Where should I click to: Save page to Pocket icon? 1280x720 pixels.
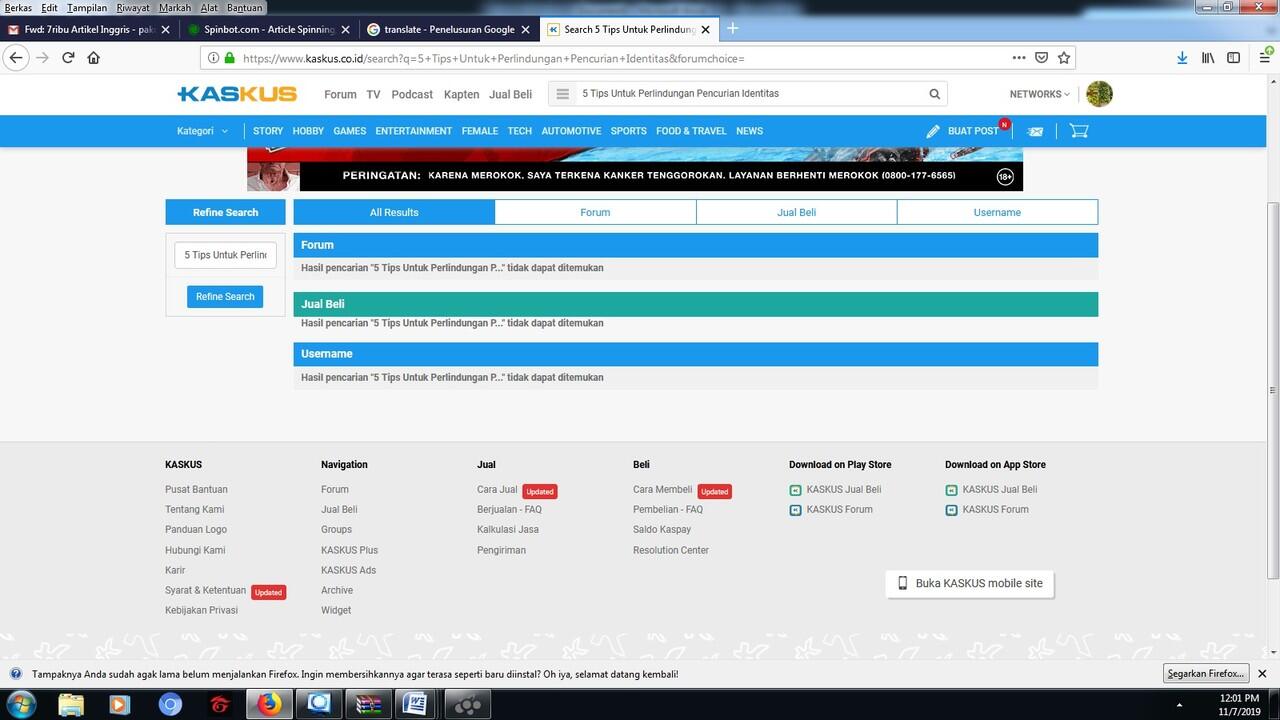coord(1042,58)
